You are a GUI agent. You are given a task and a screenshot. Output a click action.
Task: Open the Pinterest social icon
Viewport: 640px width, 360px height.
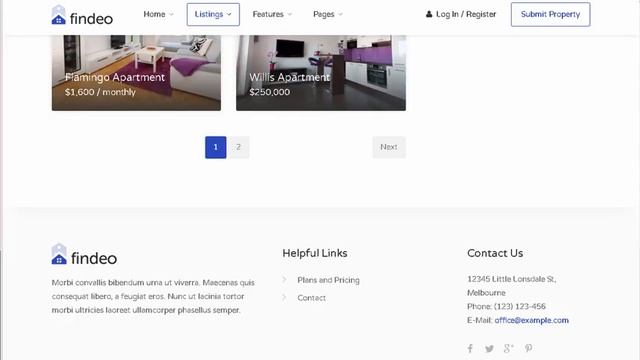[x=529, y=348]
